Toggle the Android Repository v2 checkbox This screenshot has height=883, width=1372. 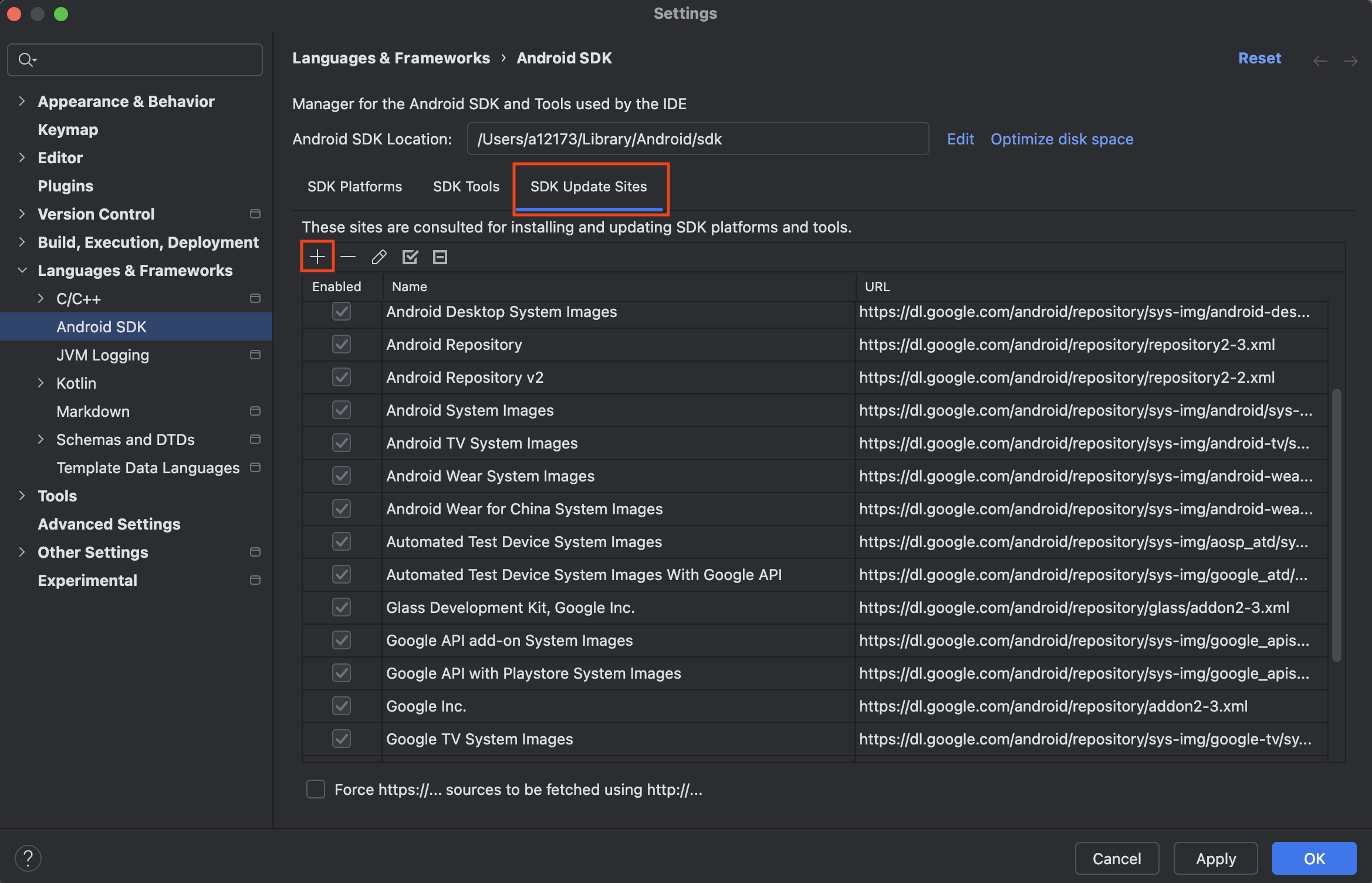(342, 377)
